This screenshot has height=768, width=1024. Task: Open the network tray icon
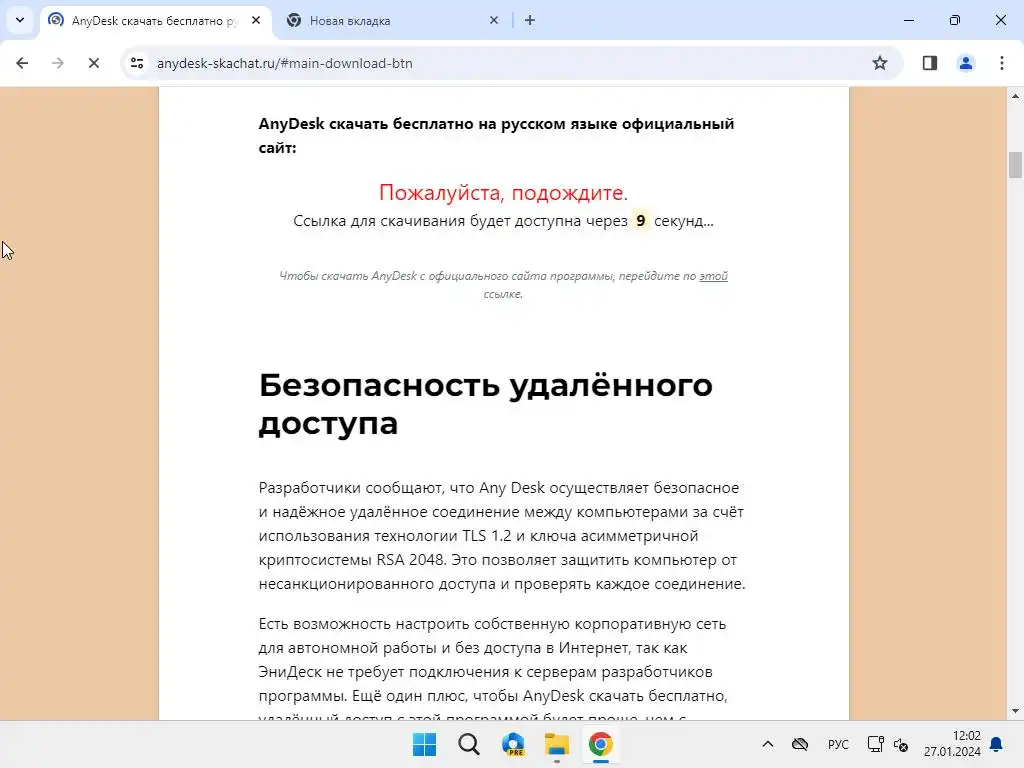click(876, 744)
